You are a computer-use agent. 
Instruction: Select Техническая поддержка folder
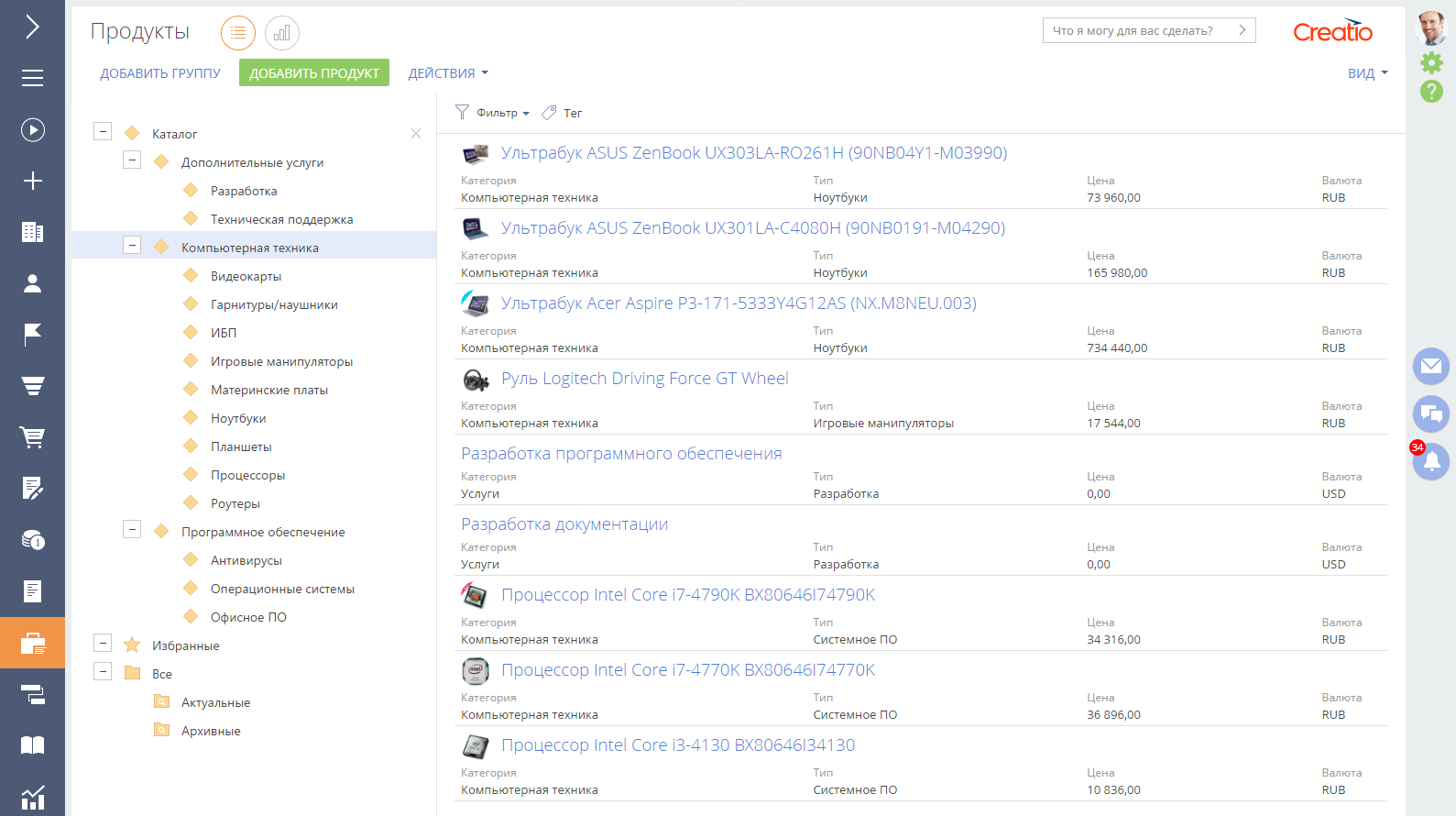click(x=281, y=219)
